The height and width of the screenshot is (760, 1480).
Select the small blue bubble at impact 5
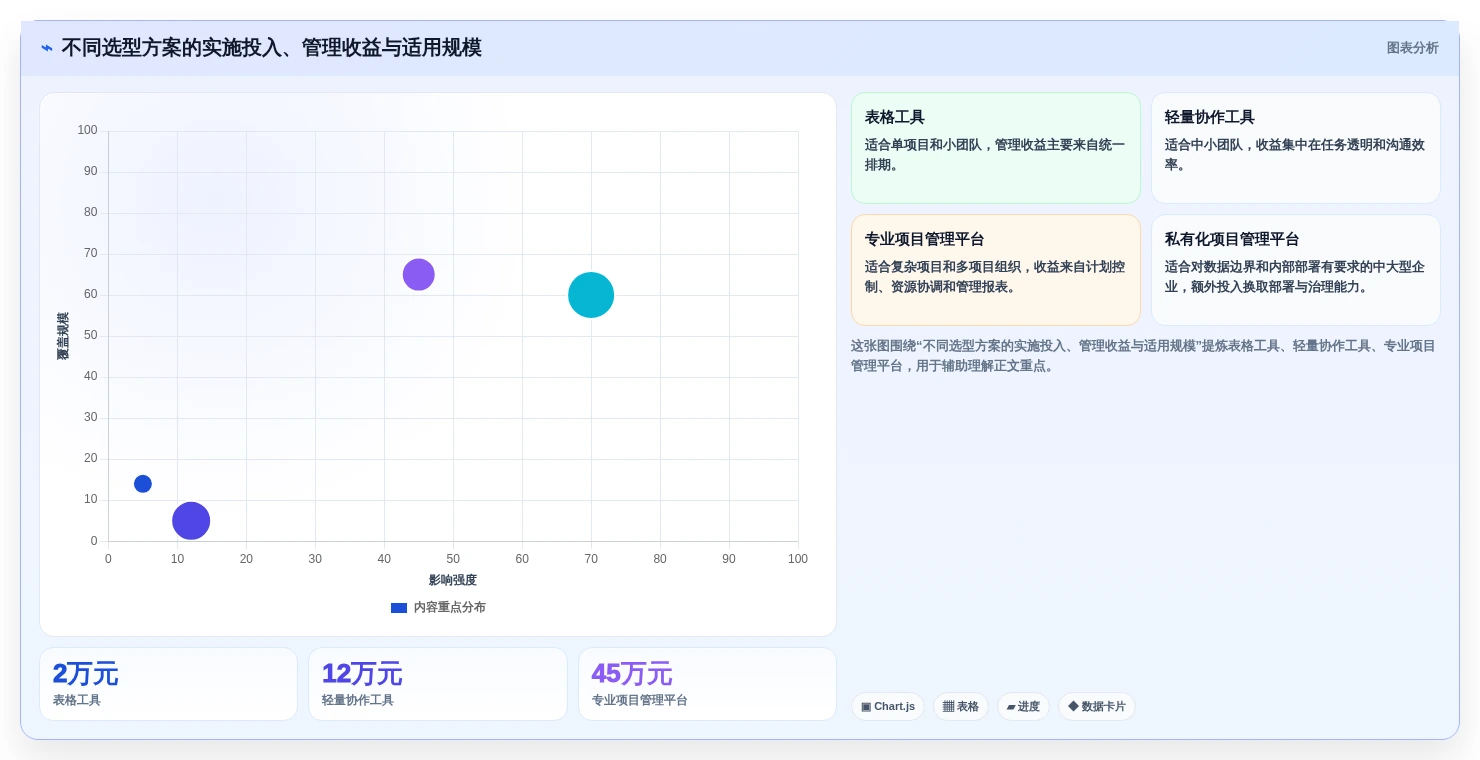pyautogui.click(x=143, y=484)
